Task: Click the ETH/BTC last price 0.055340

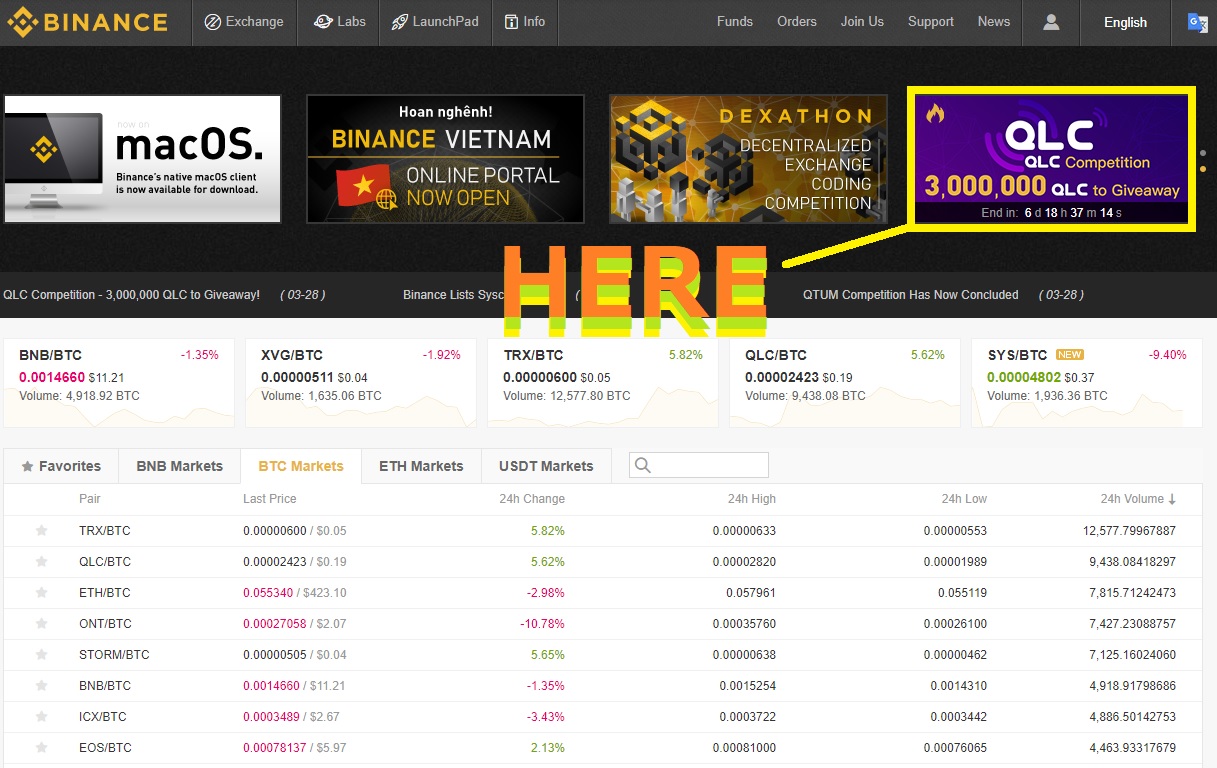Action: [x=268, y=593]
